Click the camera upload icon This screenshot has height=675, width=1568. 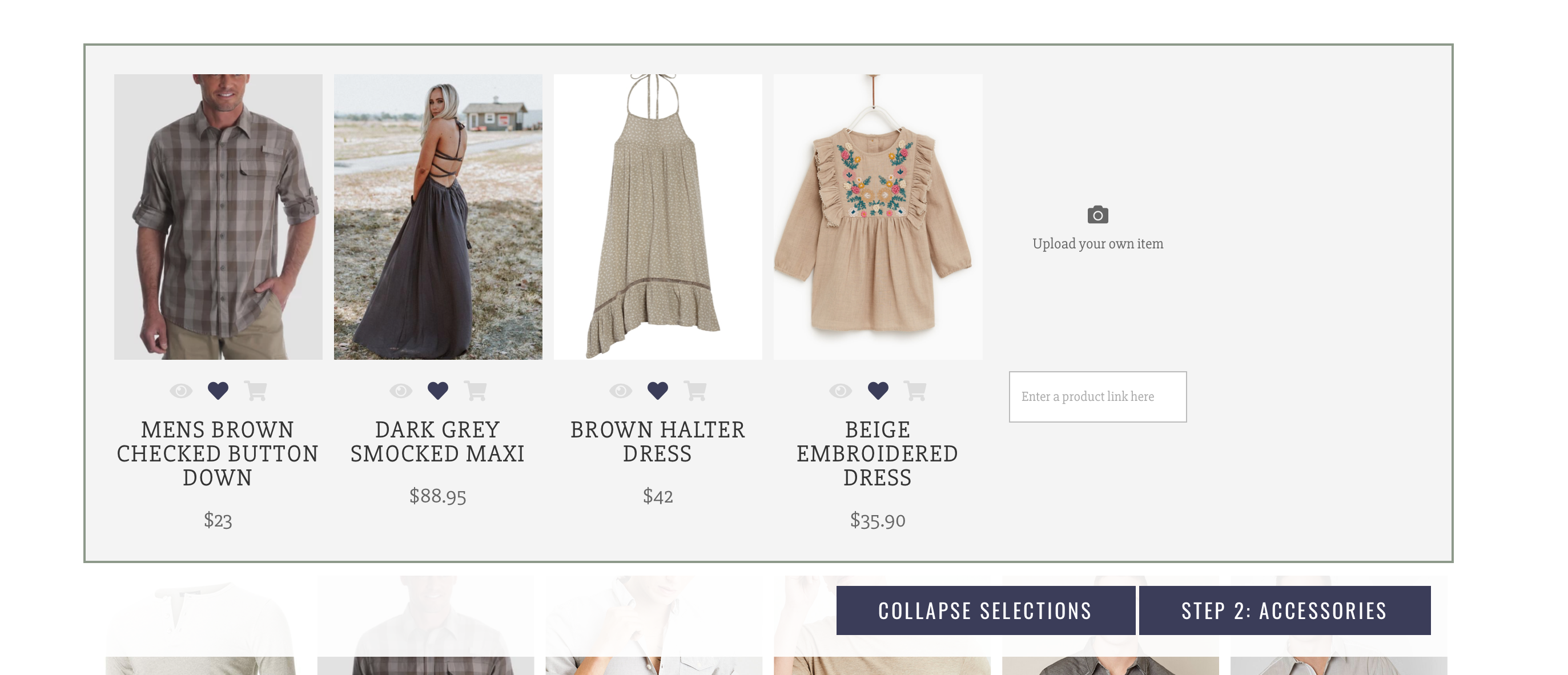tap(1097, 215)
